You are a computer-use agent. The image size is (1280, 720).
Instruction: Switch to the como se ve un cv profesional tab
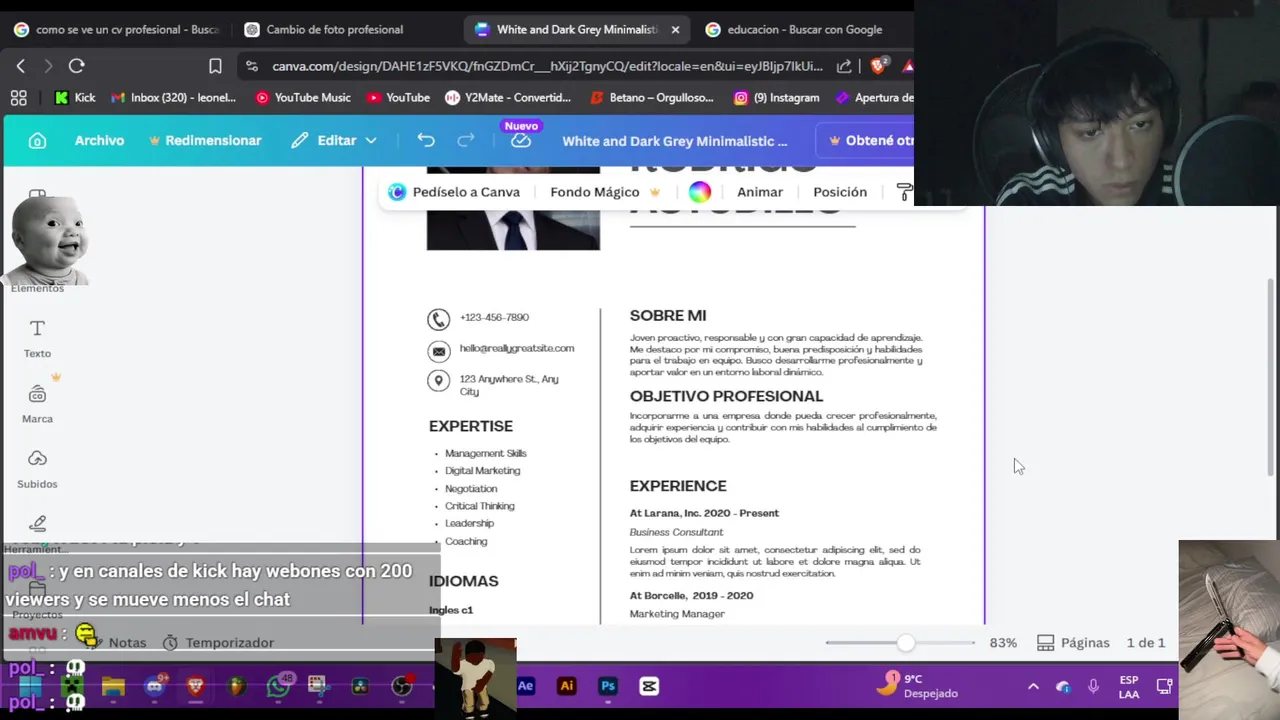tap(116, 30)
